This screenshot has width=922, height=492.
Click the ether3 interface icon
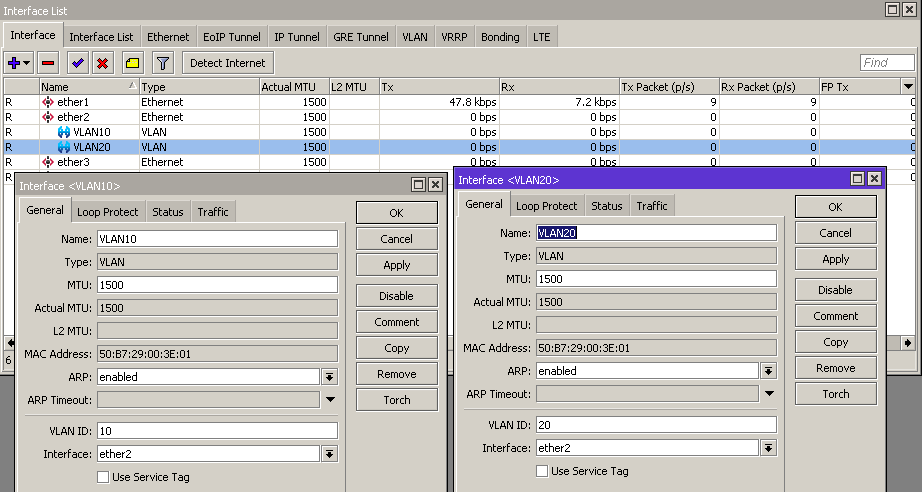pos(48,162)
